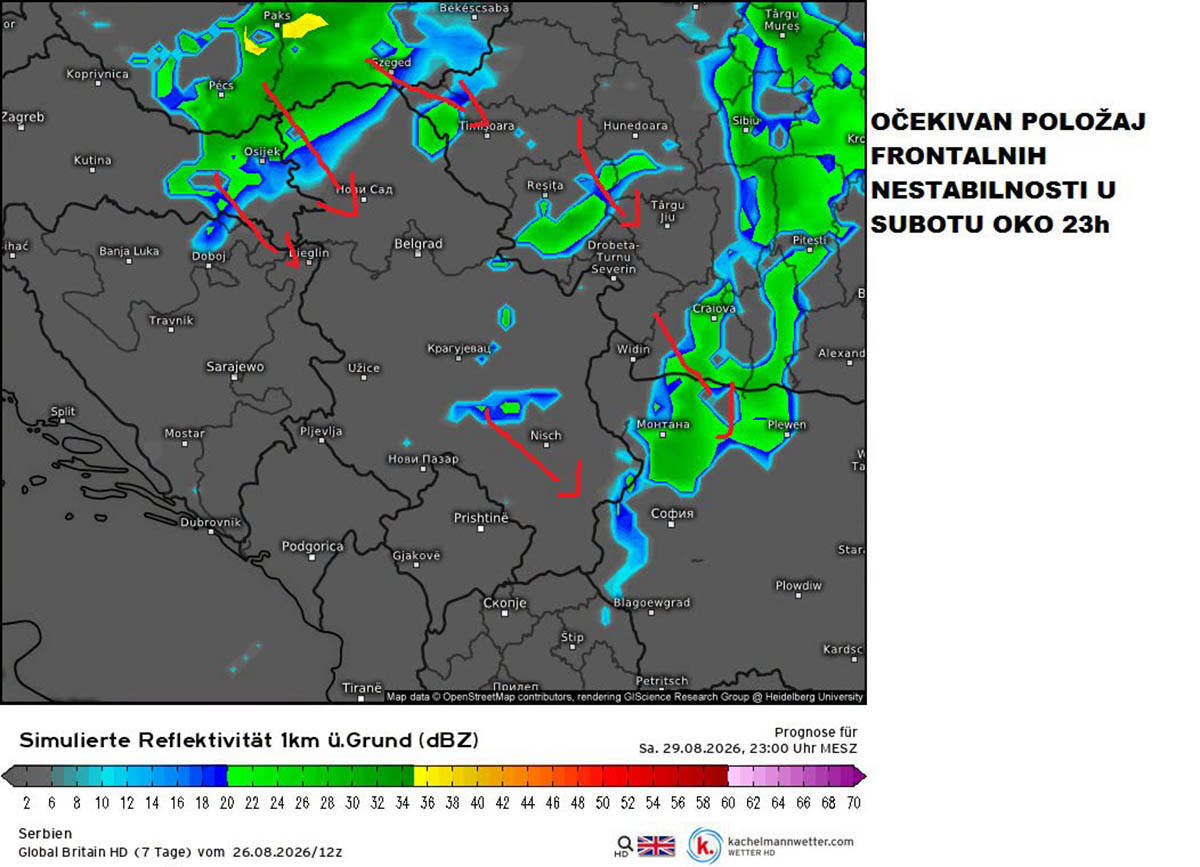Click the 'Plowdiw' city label

click(798, 585)
